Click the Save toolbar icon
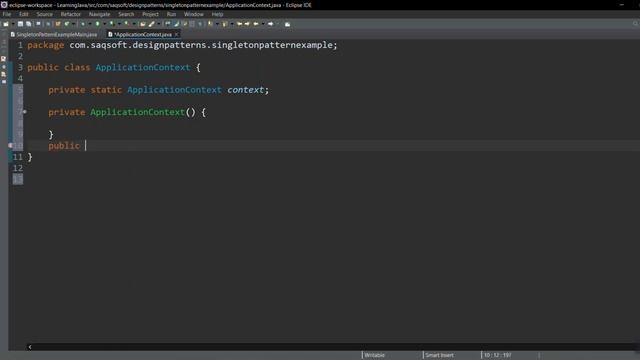The image size is (640, 360). point(20,24)
